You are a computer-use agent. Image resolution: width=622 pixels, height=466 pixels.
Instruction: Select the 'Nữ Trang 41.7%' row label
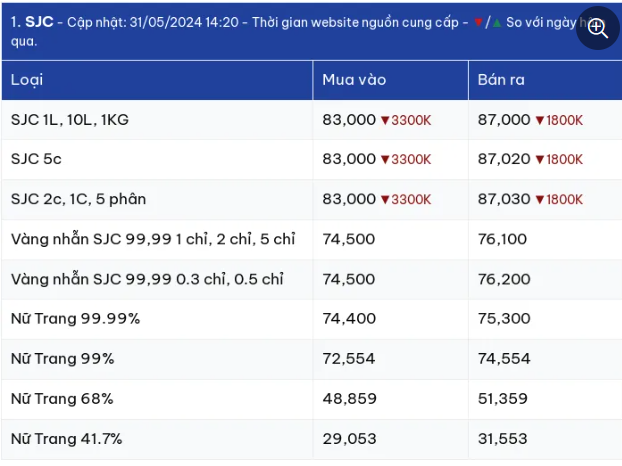pyautogui.click(x=67, y=439)
